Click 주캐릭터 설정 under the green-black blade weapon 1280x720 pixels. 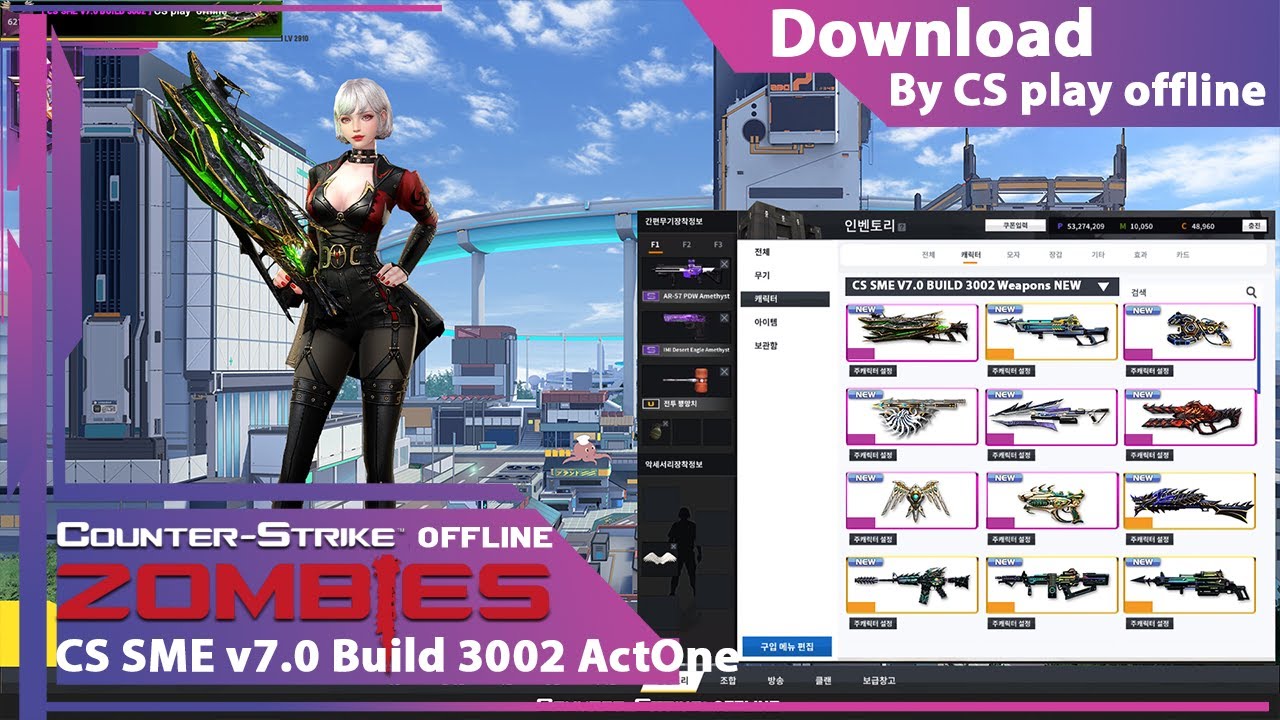point(874,371)
